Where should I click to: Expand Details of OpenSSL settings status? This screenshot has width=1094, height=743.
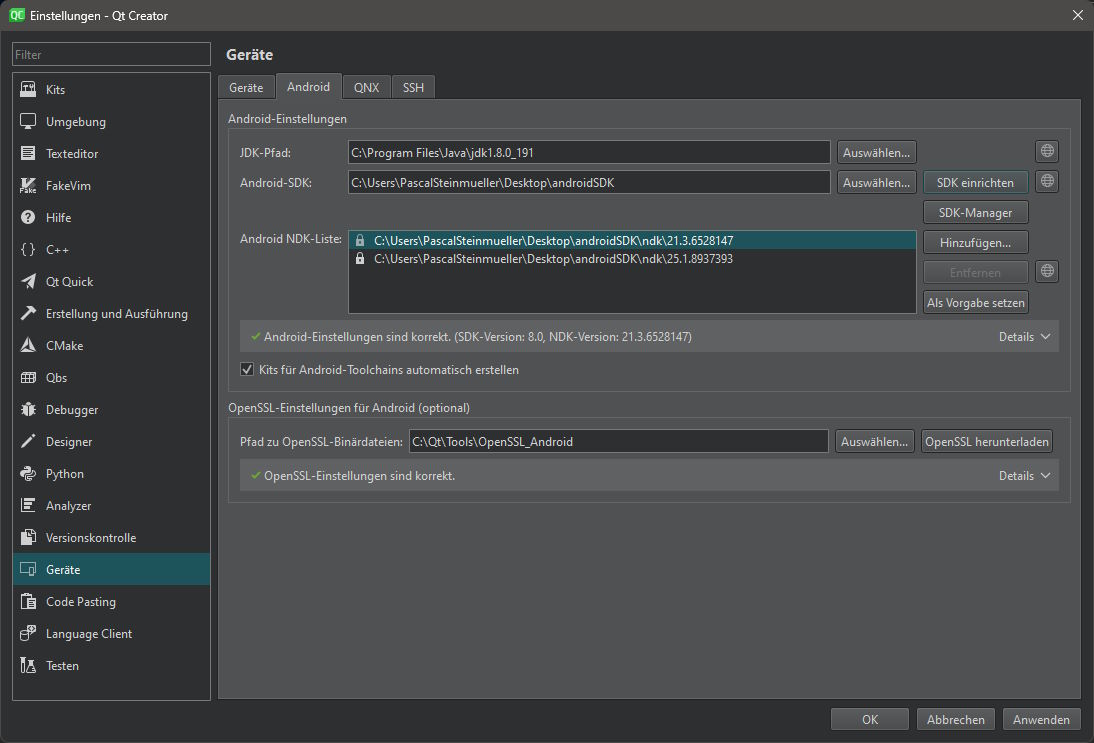pos(1024,476)
